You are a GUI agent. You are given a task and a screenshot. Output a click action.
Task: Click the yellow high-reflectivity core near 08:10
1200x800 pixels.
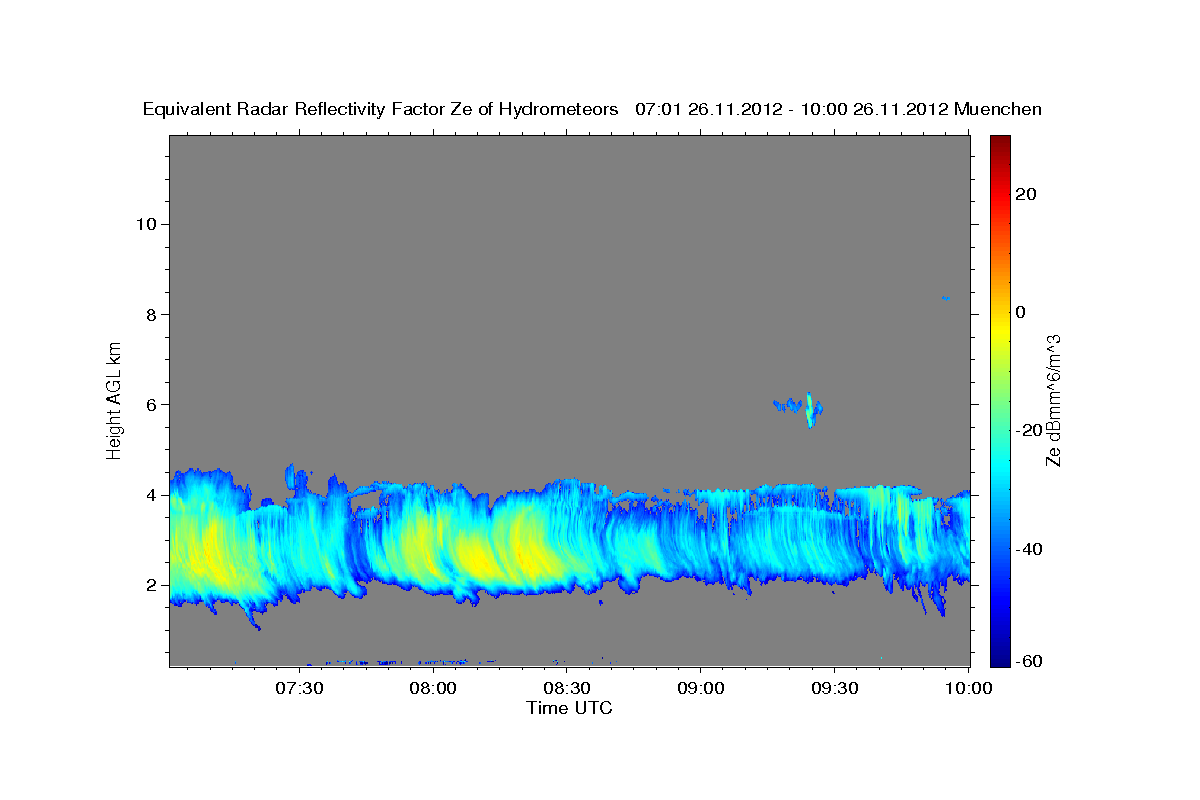pyautogui.click(x=478, y=560)
